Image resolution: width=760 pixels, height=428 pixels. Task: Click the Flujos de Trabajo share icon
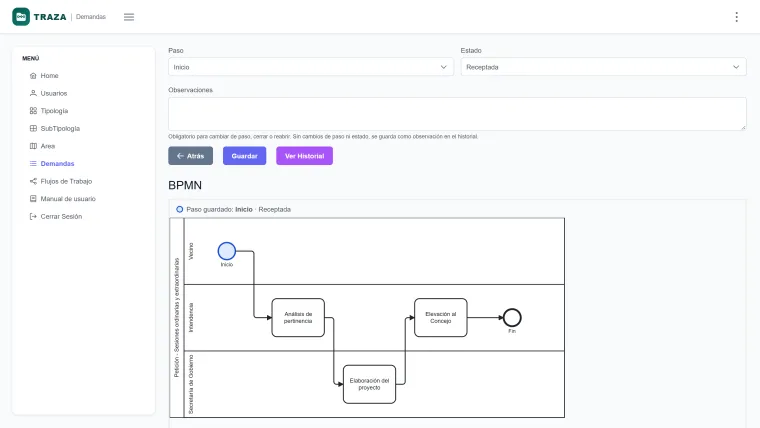[x=33, y=181]
